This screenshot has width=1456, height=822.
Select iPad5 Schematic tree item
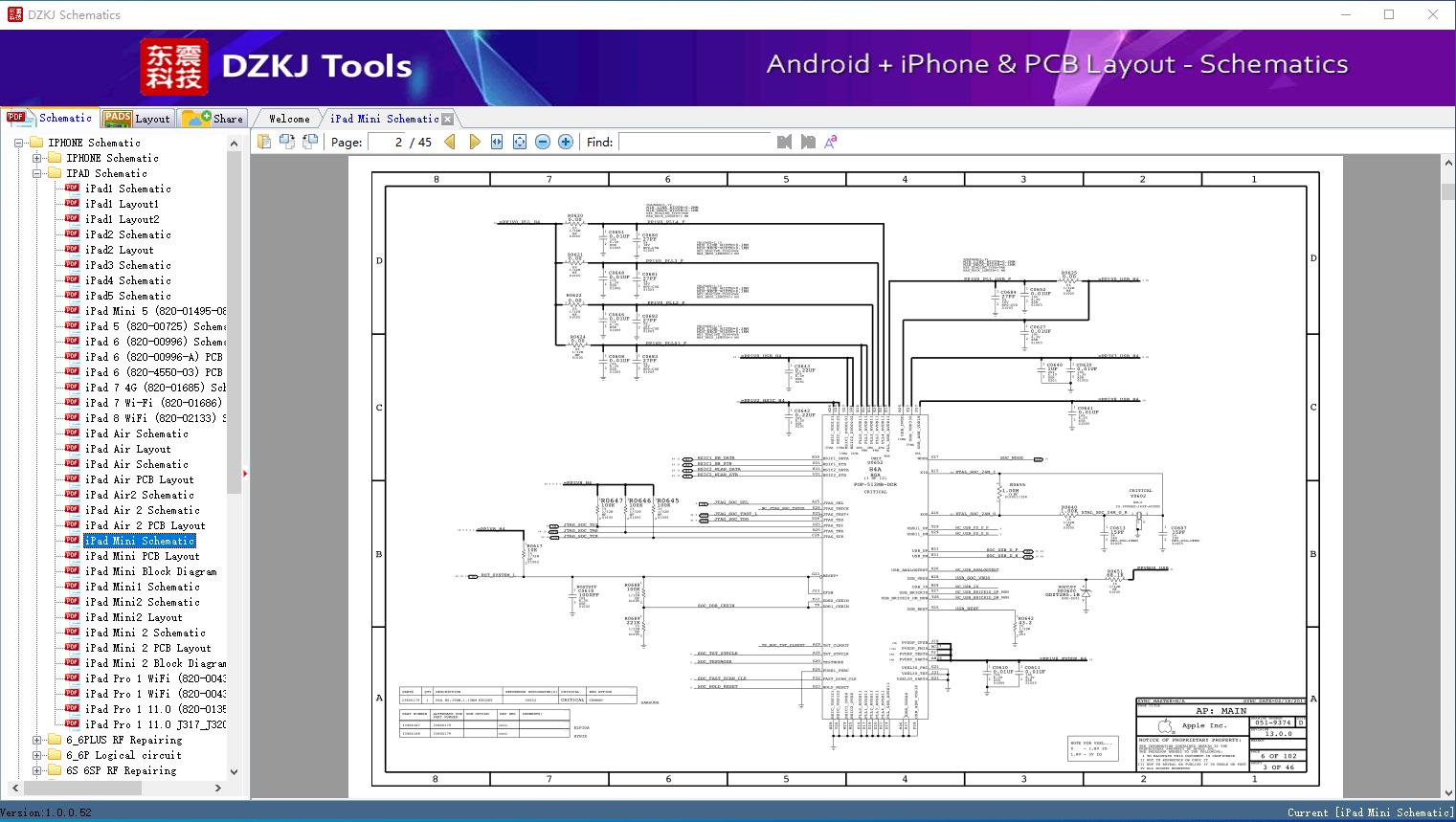[127, 296]
